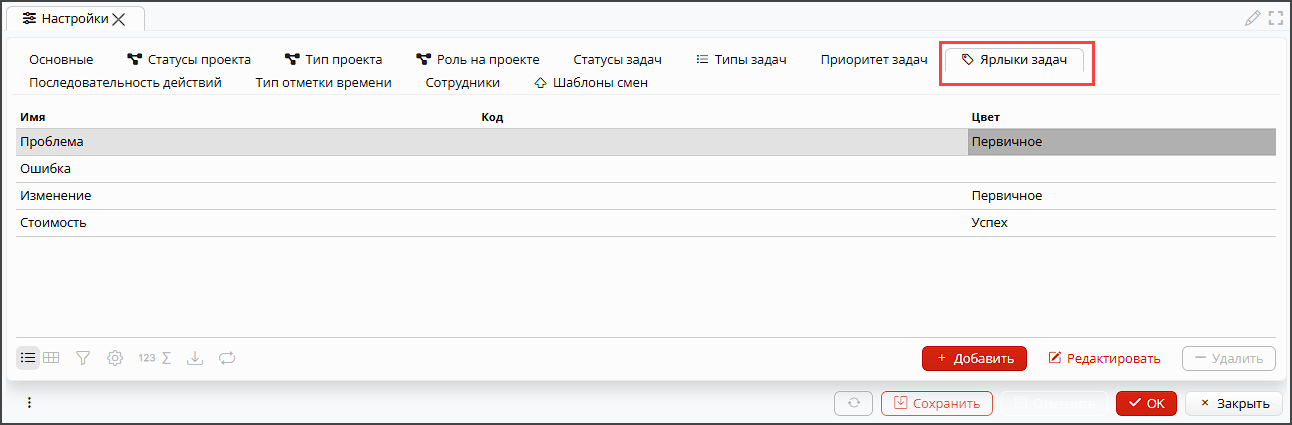
Task: Open the filter funnel icon
Action: coord(83,357)
